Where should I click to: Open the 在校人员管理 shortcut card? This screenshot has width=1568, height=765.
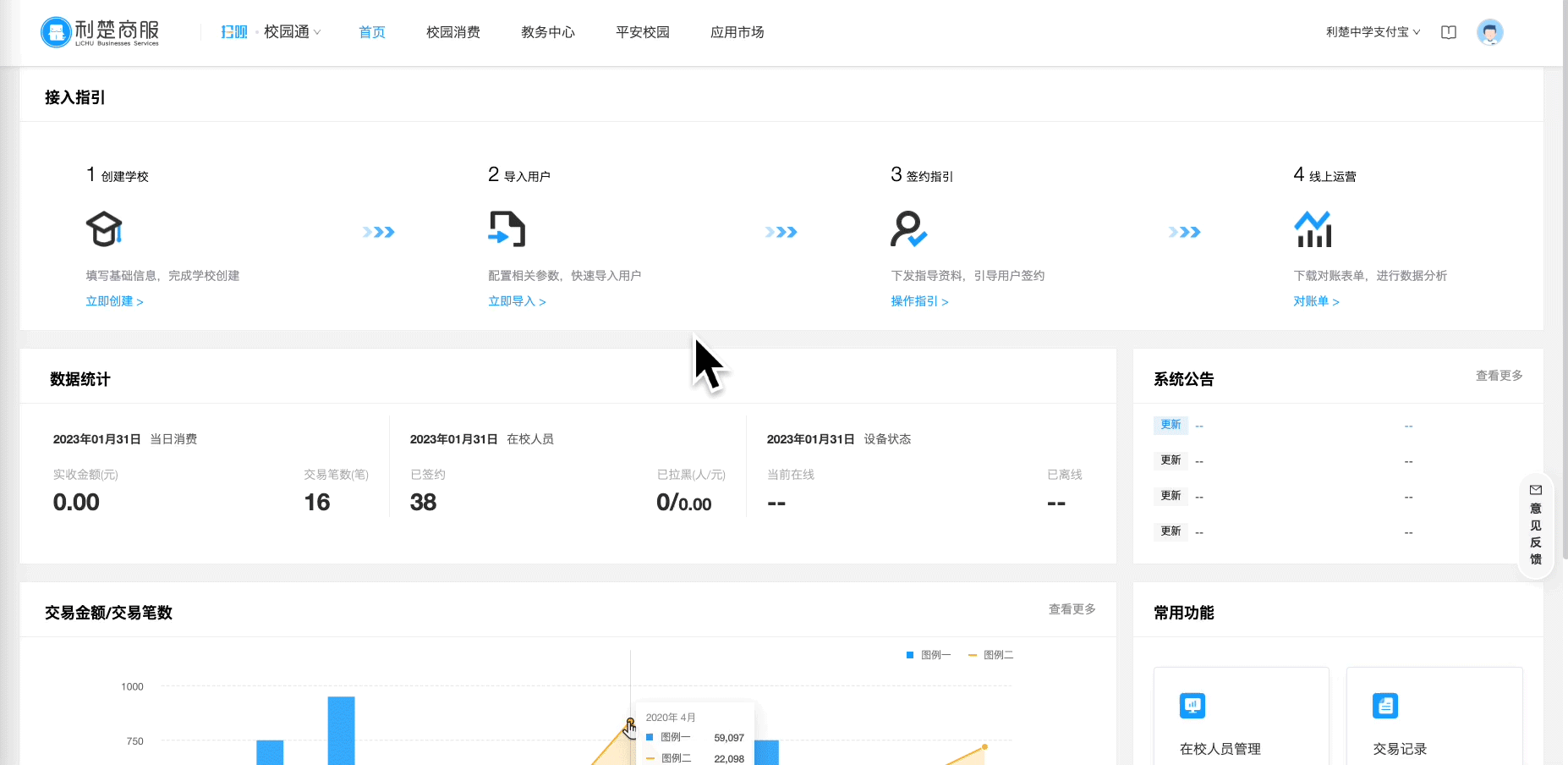tap(1241, 716)
